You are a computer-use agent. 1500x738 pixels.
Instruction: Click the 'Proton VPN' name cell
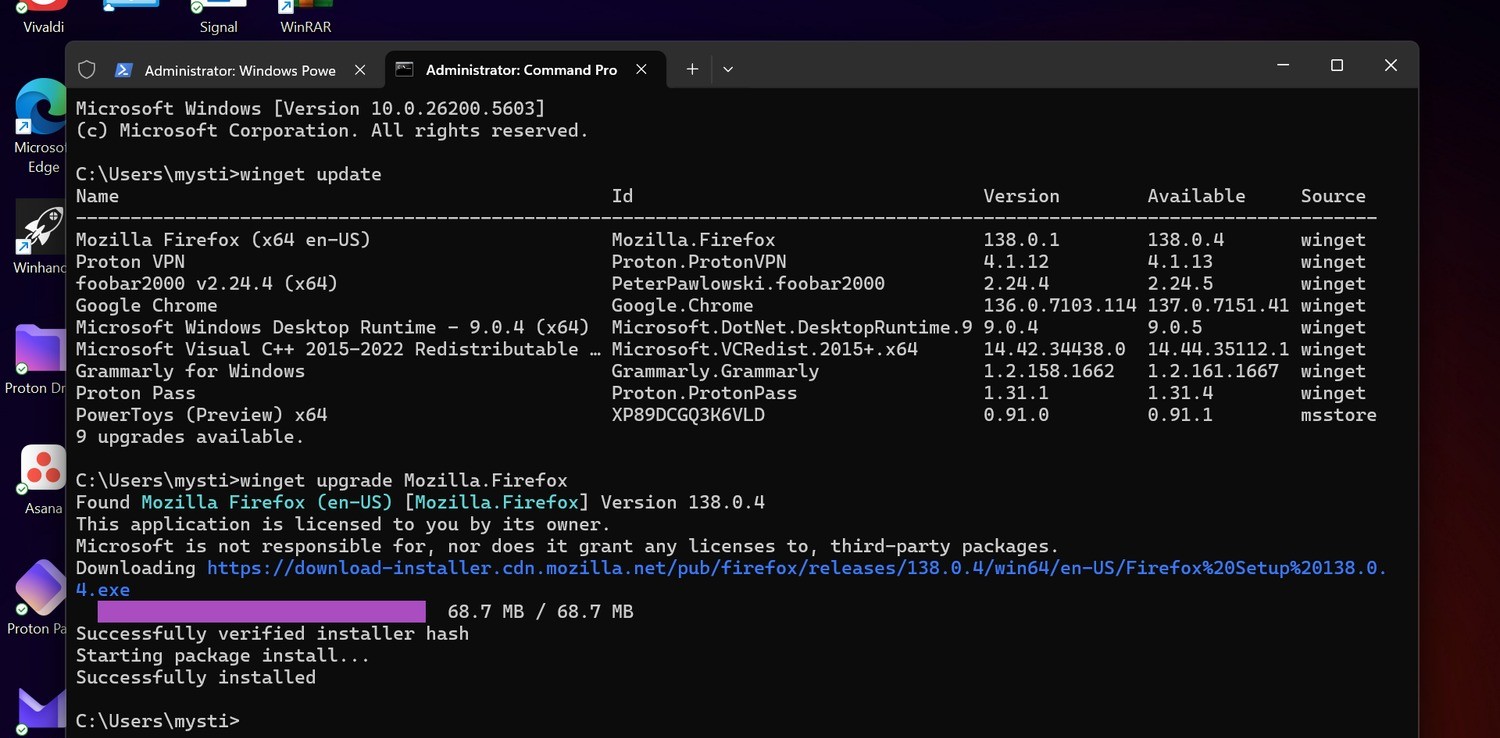[x=130, y=262]
